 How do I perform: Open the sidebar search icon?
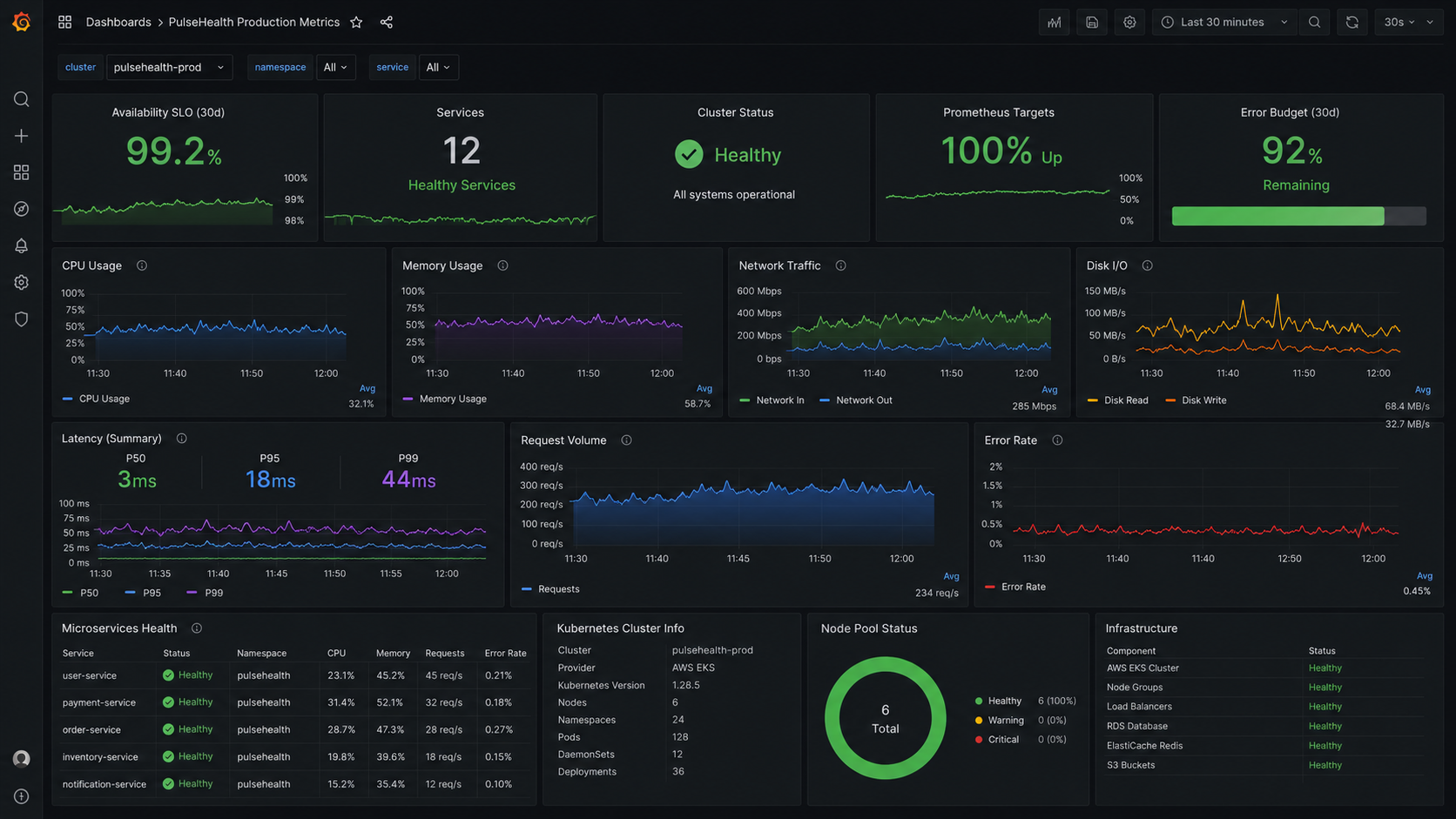(x=22, y=99)
